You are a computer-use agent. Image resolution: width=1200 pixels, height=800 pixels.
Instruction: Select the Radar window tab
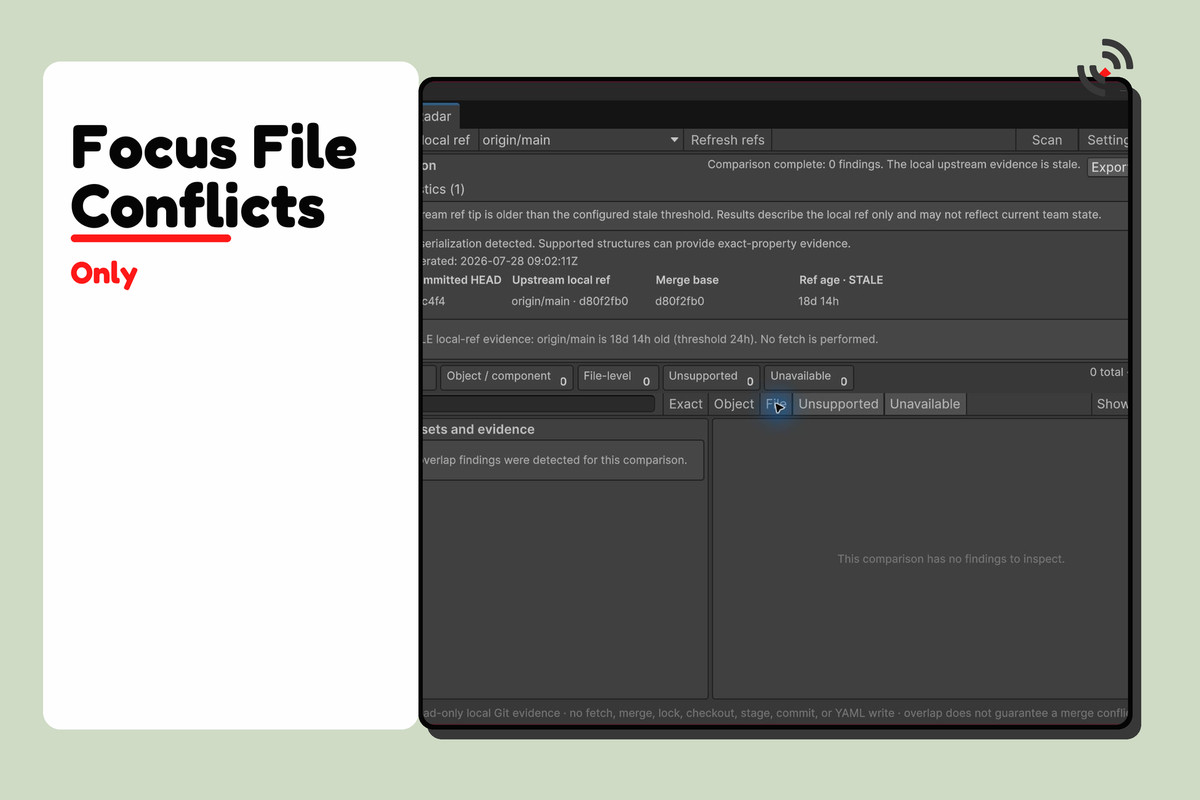click(440, 116)
